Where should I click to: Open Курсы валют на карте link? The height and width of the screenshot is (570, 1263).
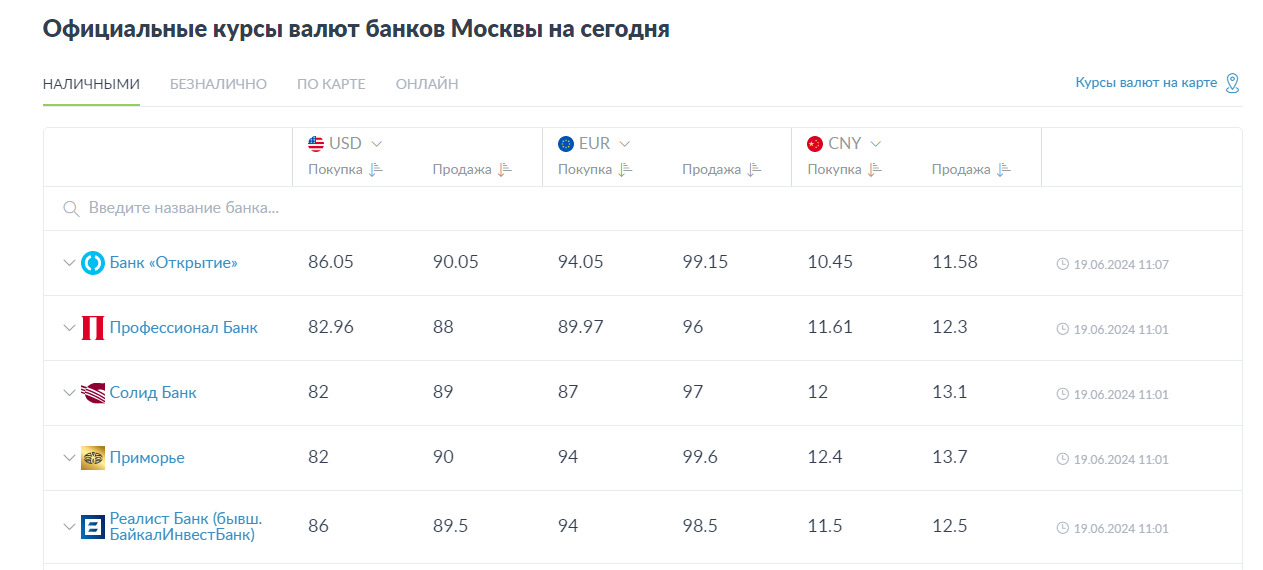pyautogui.click(x=1146, y=83)
